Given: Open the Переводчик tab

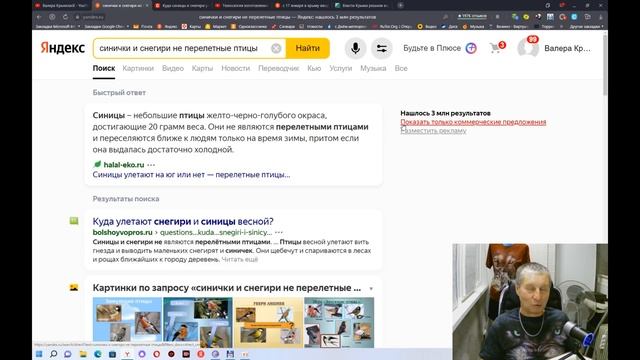Looking at the screenshot, I should (x=278, y=68).
